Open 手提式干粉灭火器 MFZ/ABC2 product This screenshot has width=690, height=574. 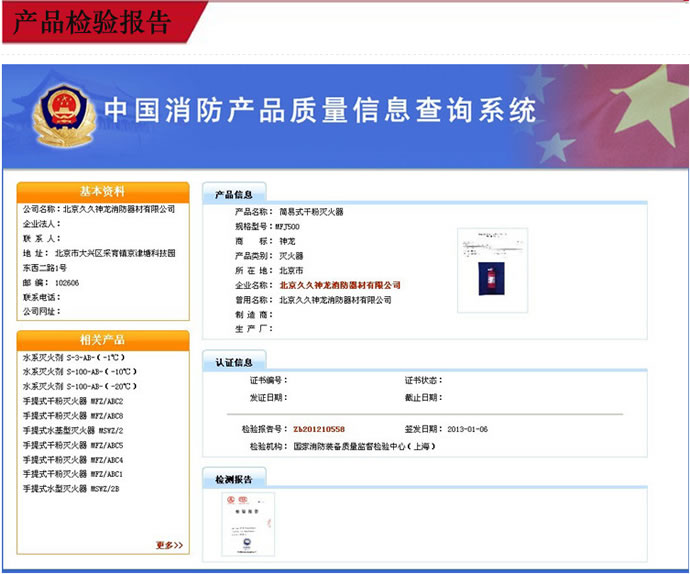pos(72,401)
